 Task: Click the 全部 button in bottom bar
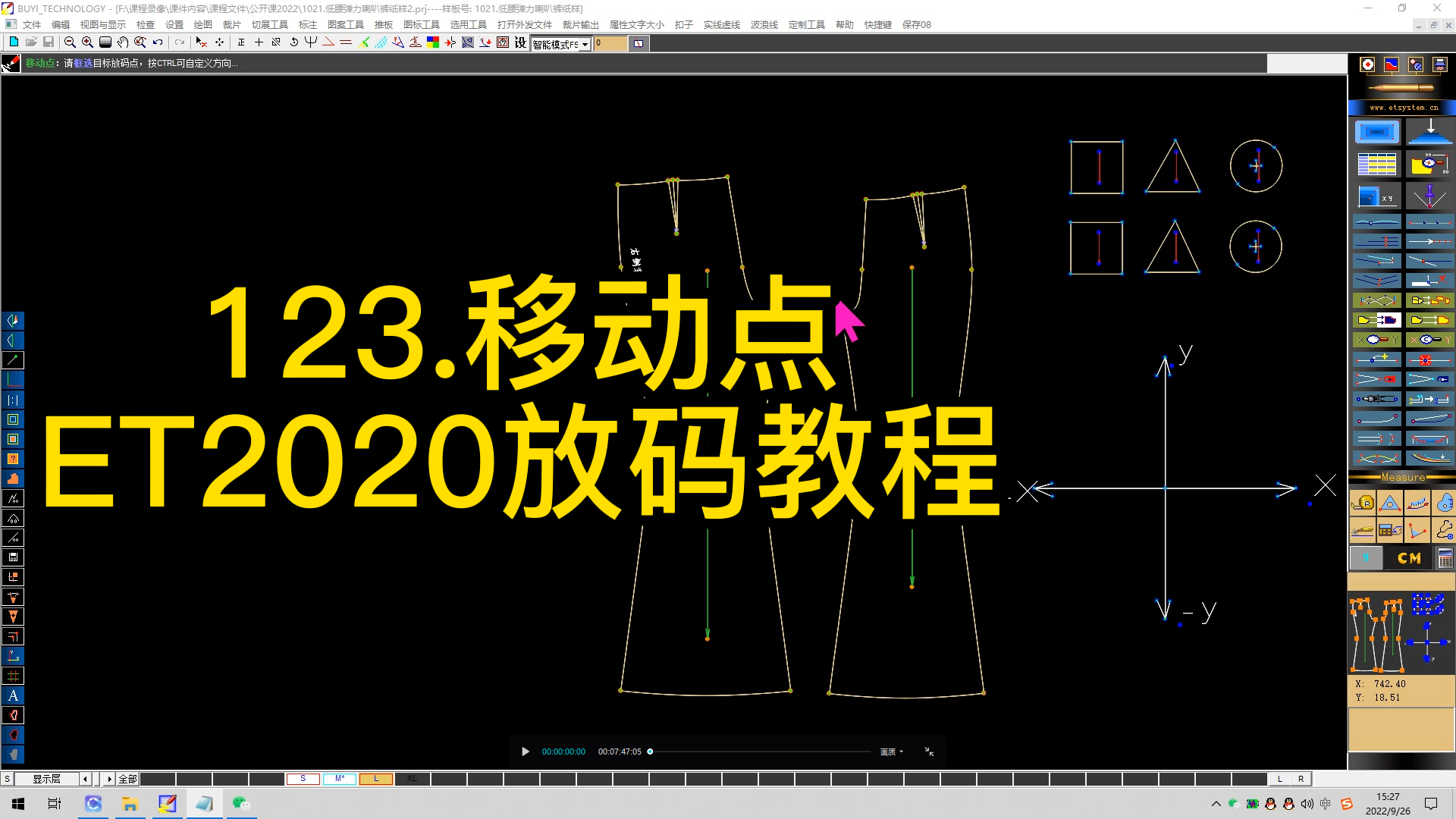pyautogui.click(x=127, y=779)
